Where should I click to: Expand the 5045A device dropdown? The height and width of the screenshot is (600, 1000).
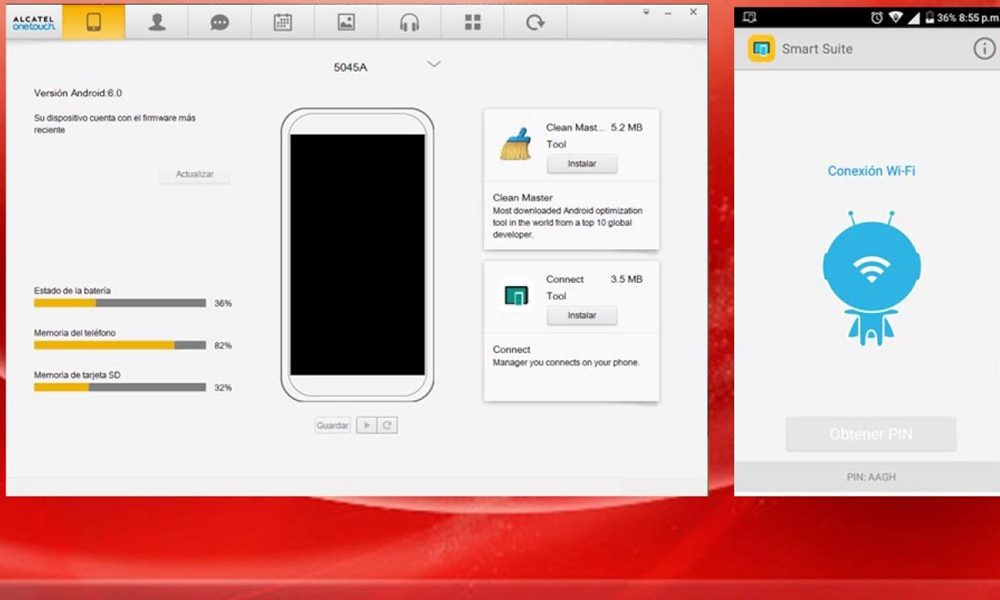point(434,64)
